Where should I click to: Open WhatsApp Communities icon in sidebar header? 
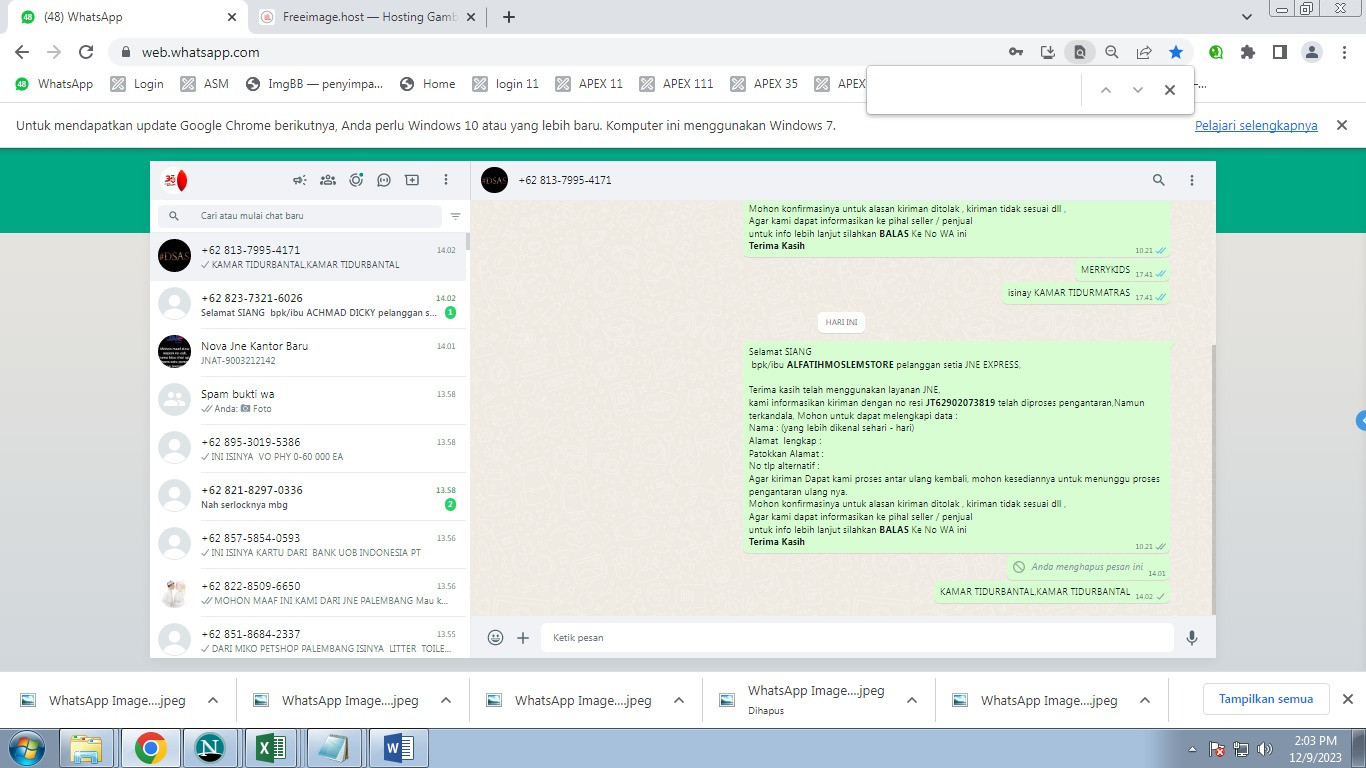327,180
